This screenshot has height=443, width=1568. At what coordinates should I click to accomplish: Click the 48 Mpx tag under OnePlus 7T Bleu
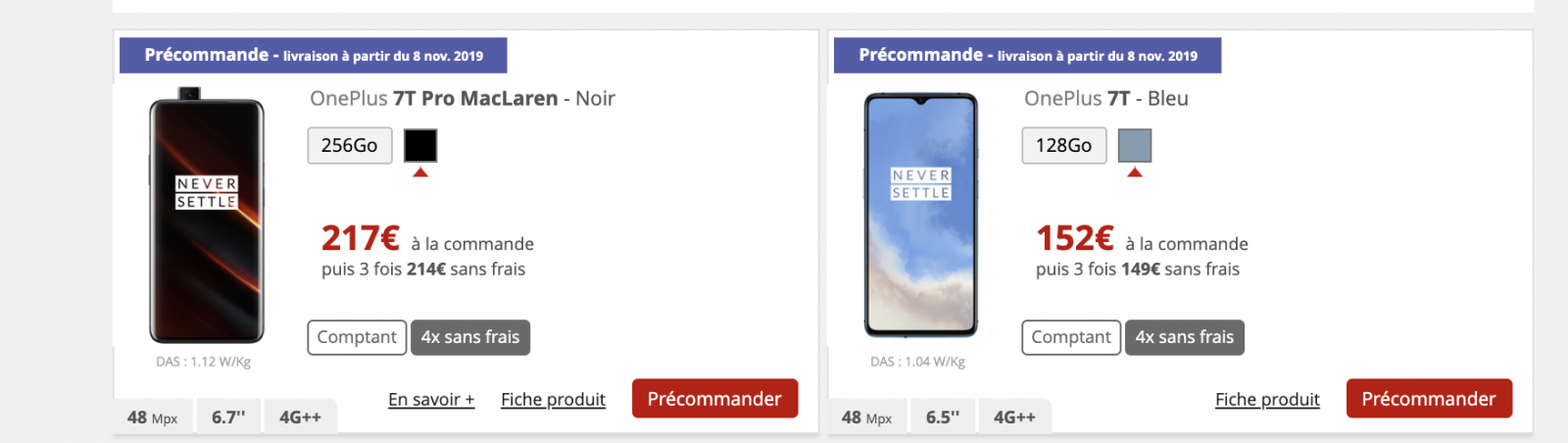point(866,418)
